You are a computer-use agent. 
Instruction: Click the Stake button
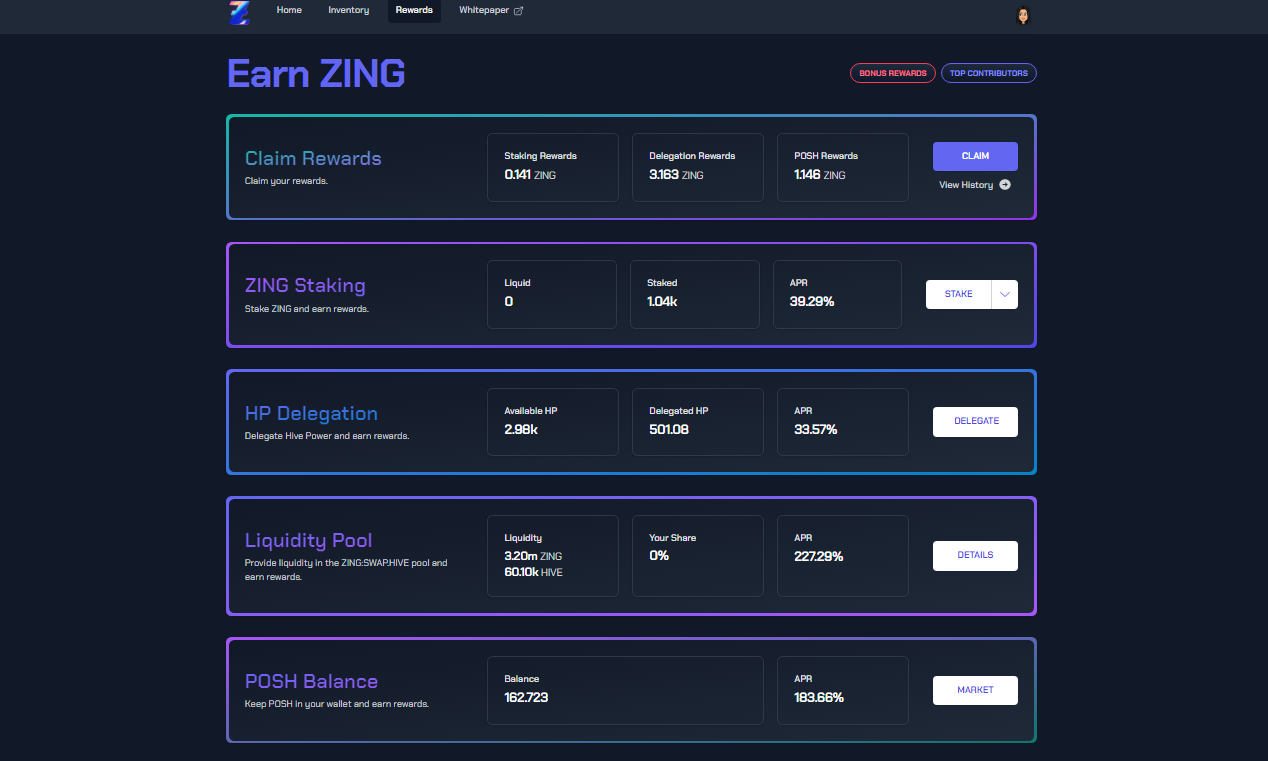(x=958, y=294)
